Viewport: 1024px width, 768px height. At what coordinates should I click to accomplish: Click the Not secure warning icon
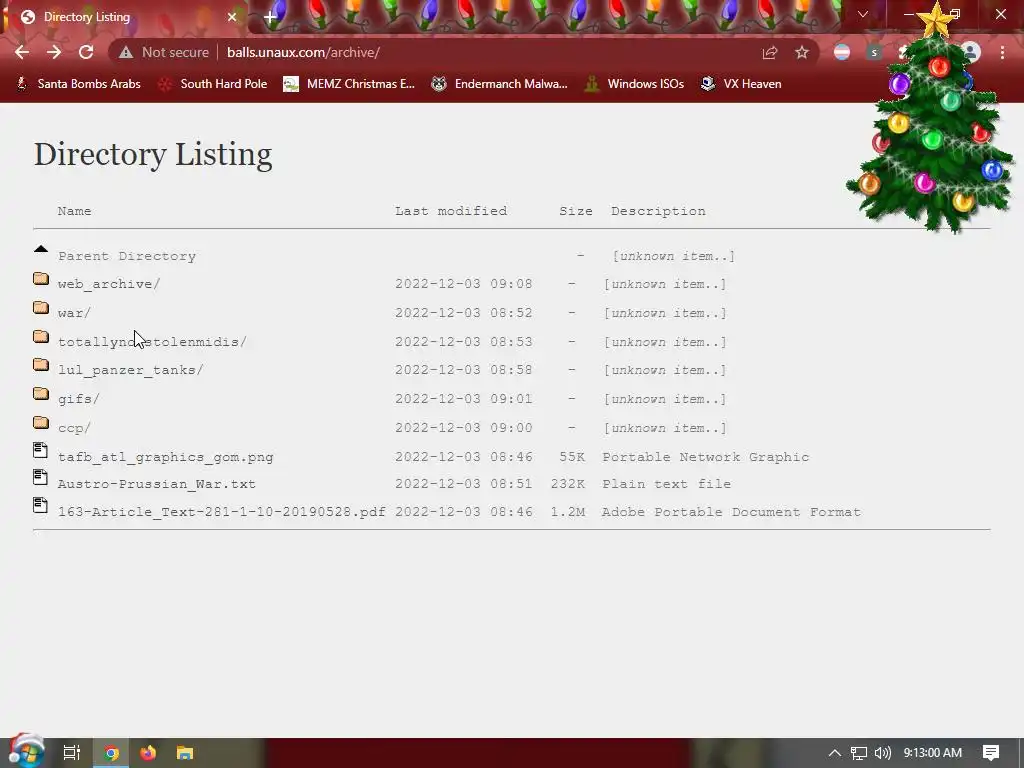pyautogui.click(x=125, y=52)
